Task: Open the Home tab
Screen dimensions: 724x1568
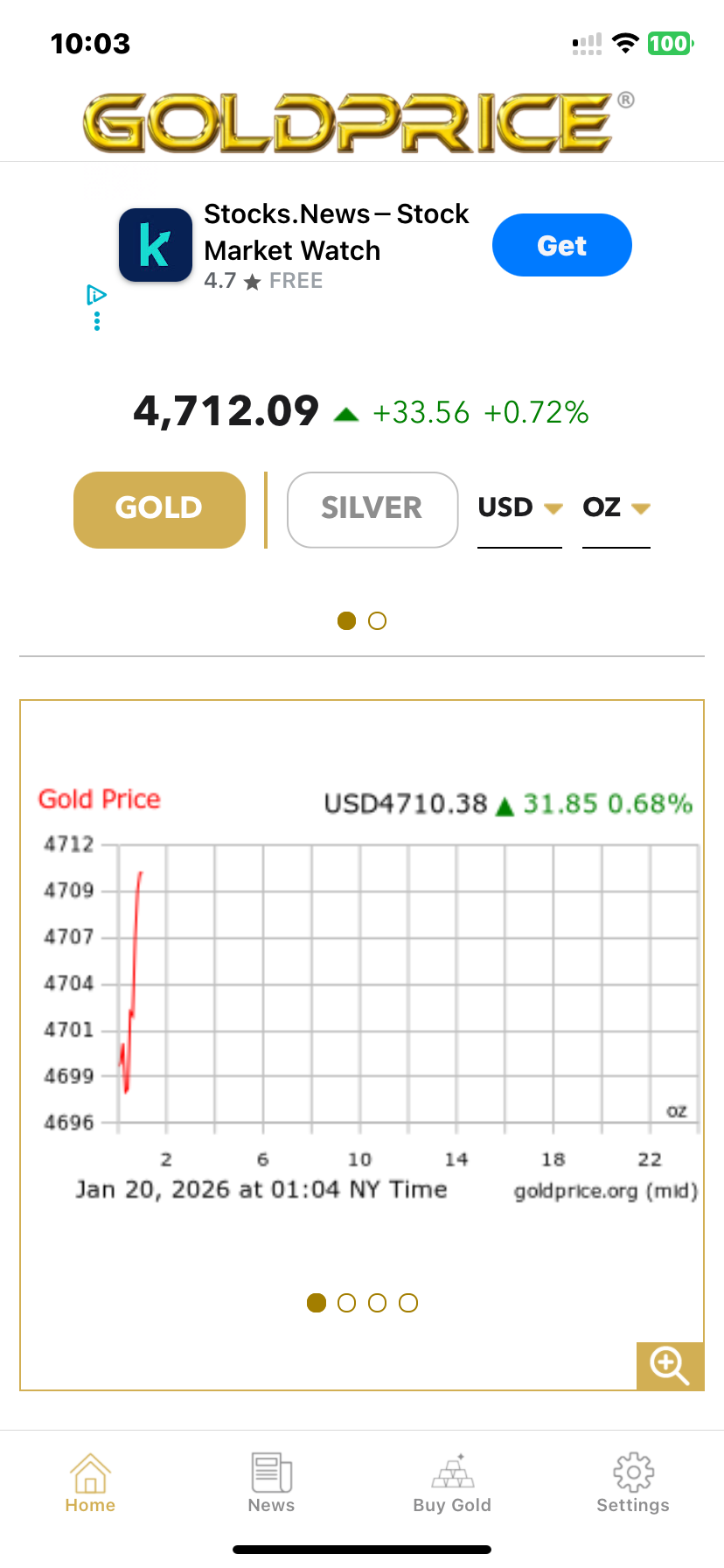Action: click(x=90, y=1482)
